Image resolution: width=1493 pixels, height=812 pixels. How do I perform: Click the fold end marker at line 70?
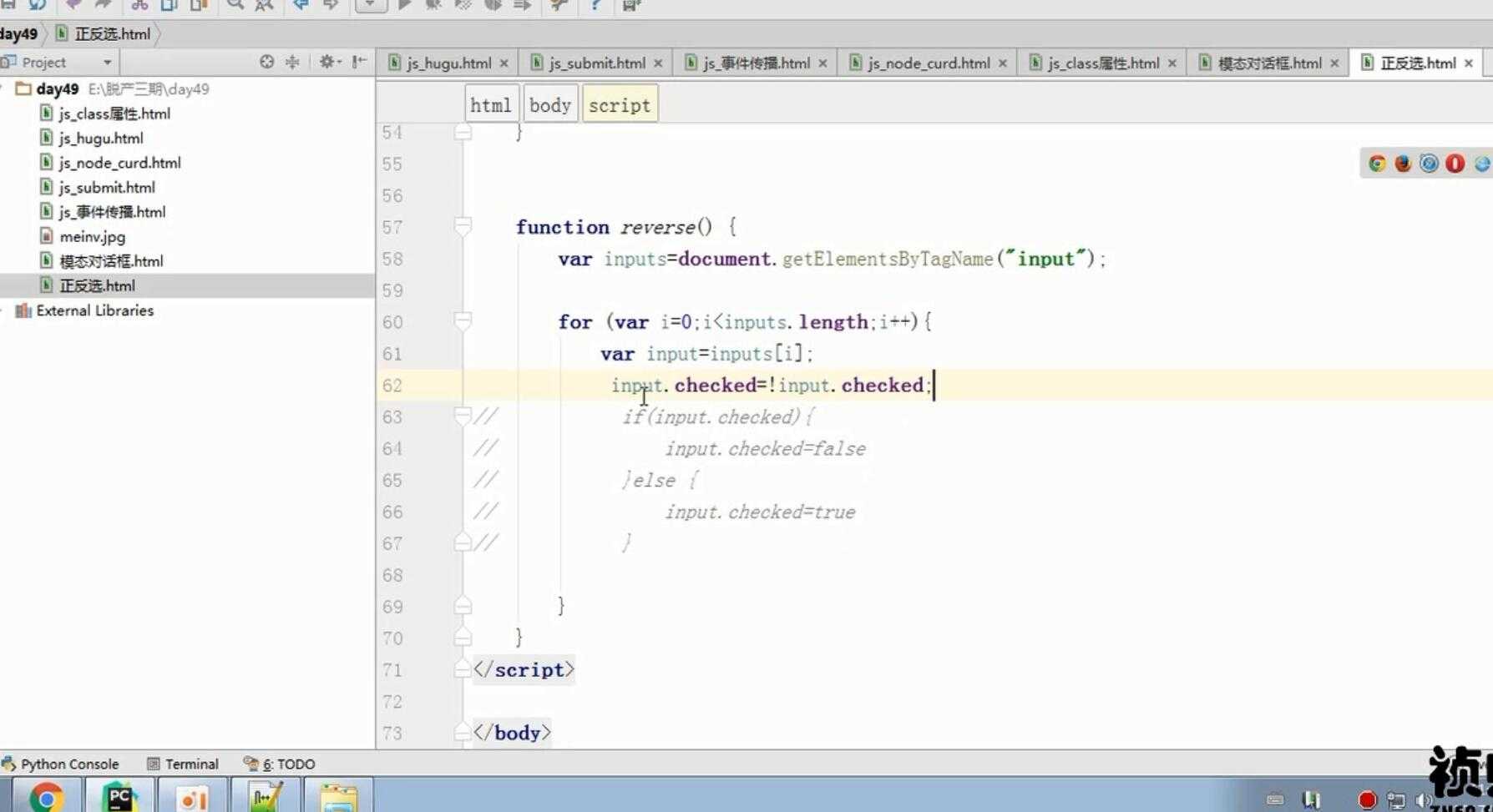[x=463, y=638]
